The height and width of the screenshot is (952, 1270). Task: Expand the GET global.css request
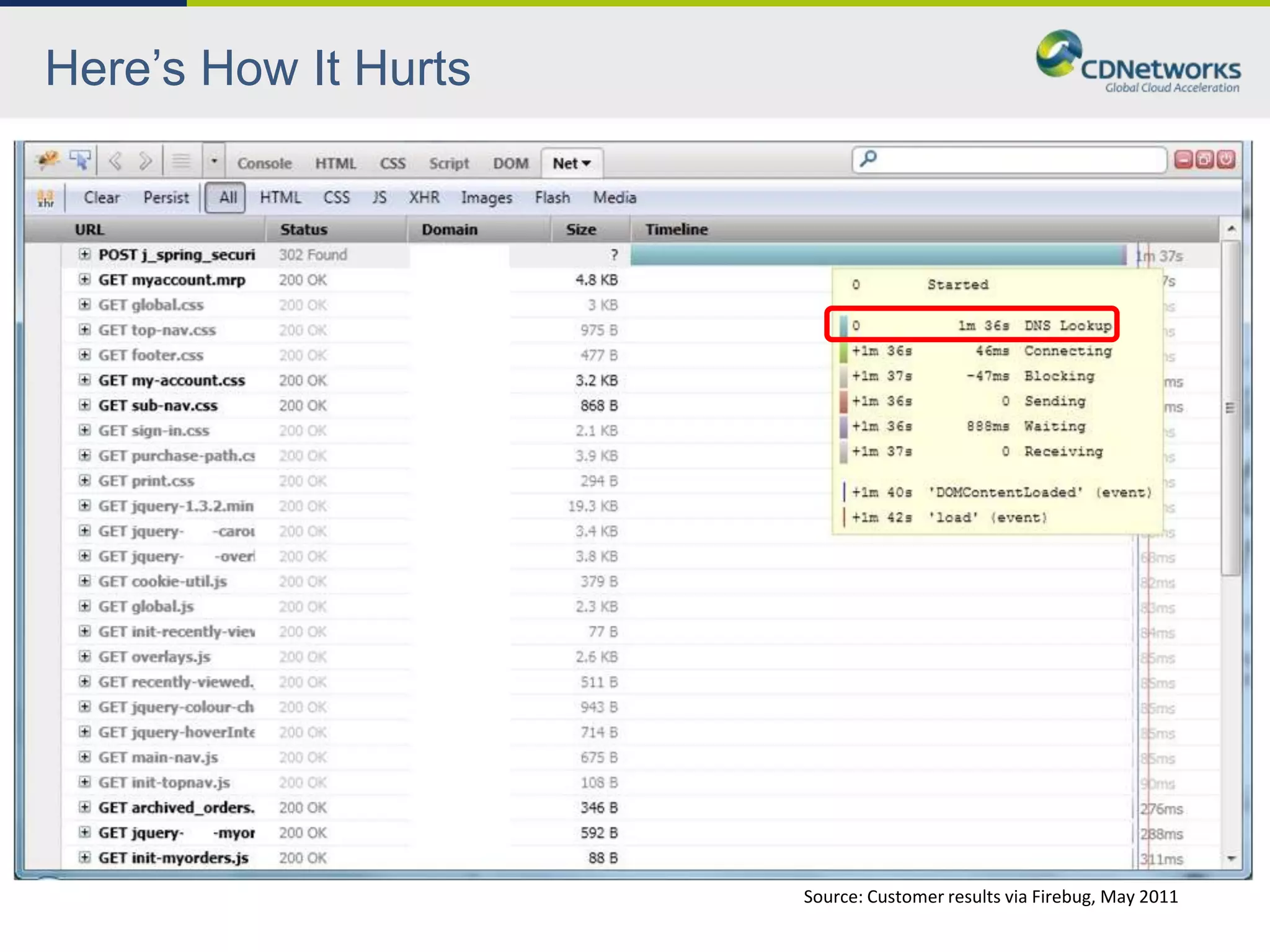[x=85, y=305]
